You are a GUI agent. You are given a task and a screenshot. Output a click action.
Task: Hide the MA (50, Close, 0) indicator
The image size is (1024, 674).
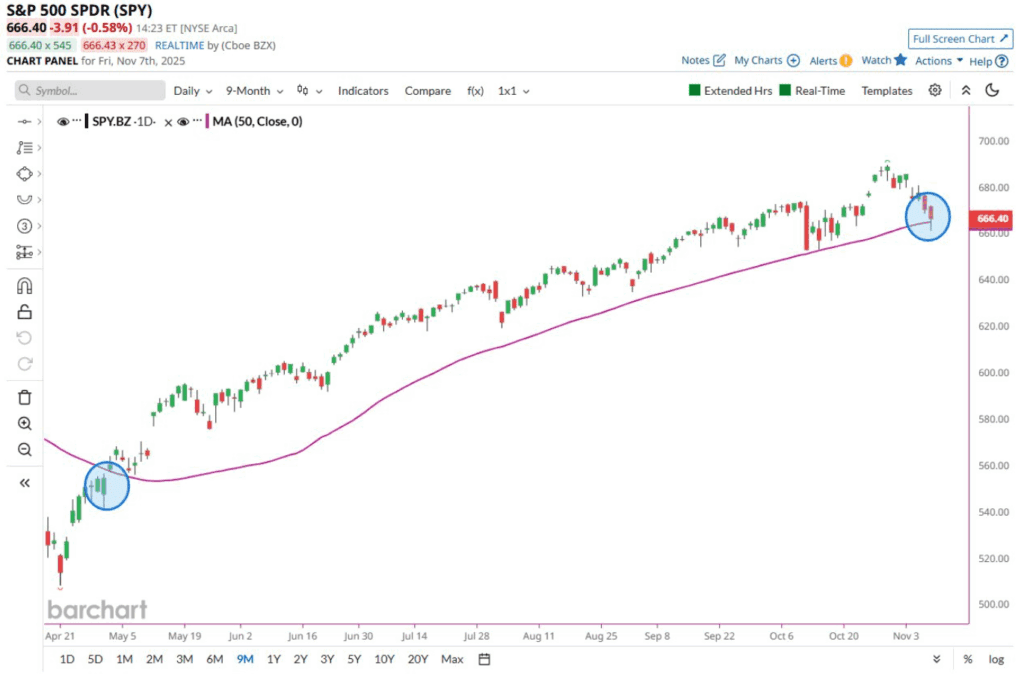click(184, 122)
